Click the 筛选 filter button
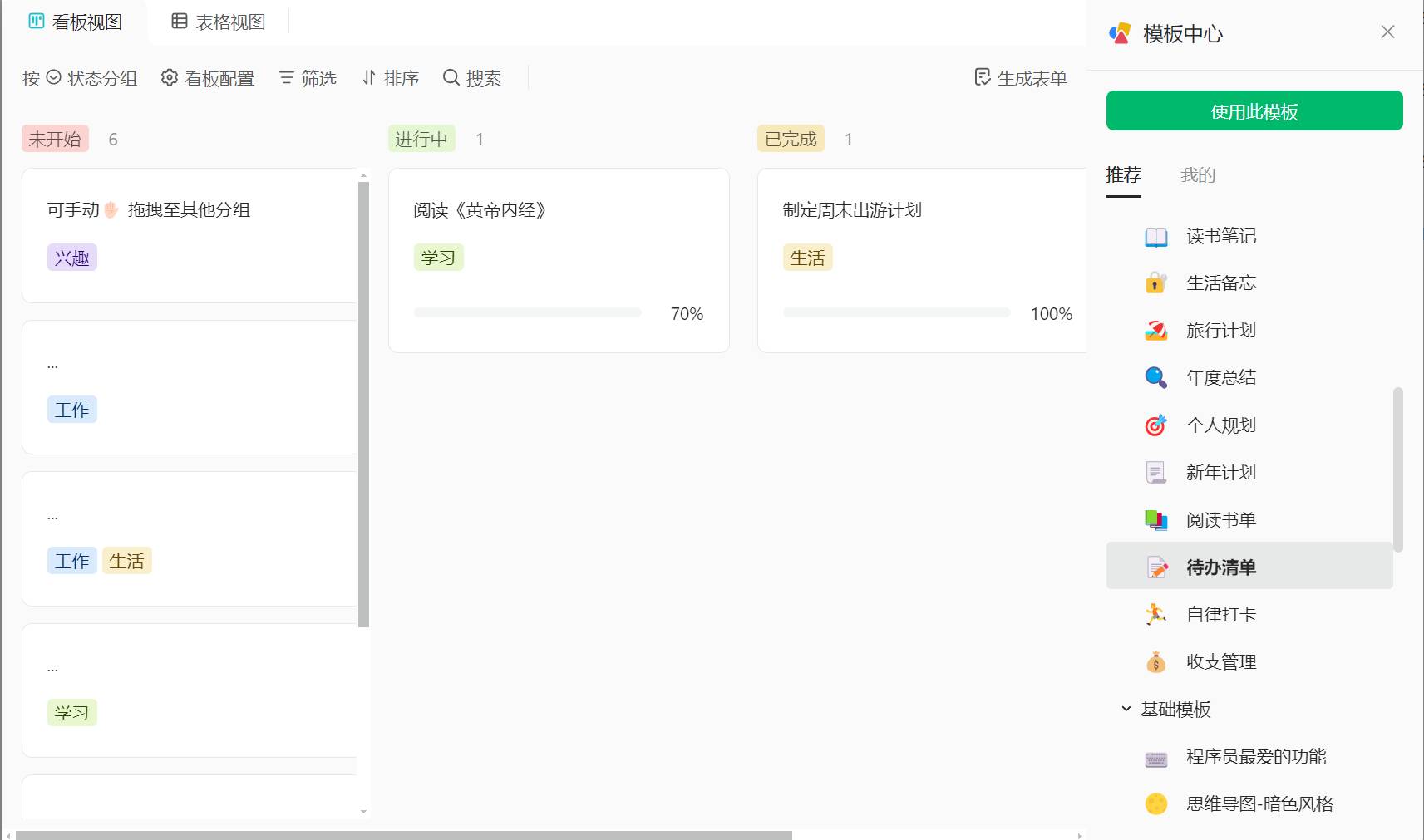 (x=308, y=78)
